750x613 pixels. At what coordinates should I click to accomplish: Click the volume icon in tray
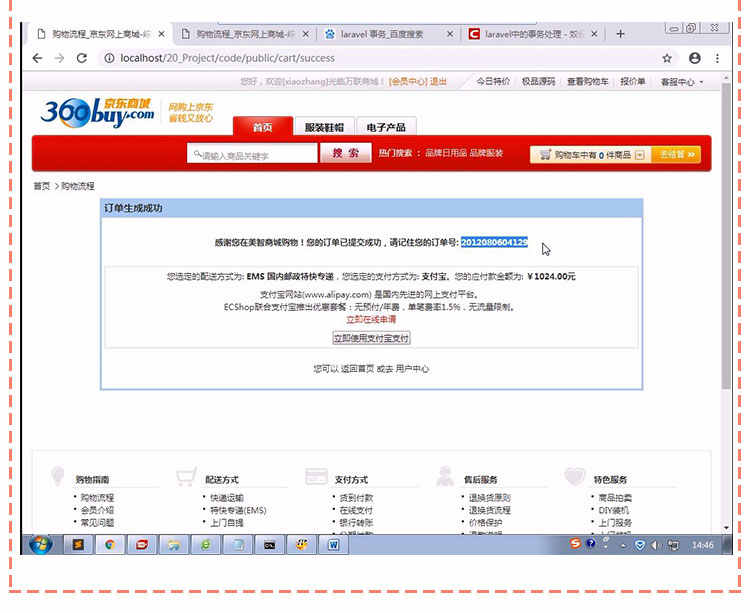pyautogui.click(x=655, y=545)
